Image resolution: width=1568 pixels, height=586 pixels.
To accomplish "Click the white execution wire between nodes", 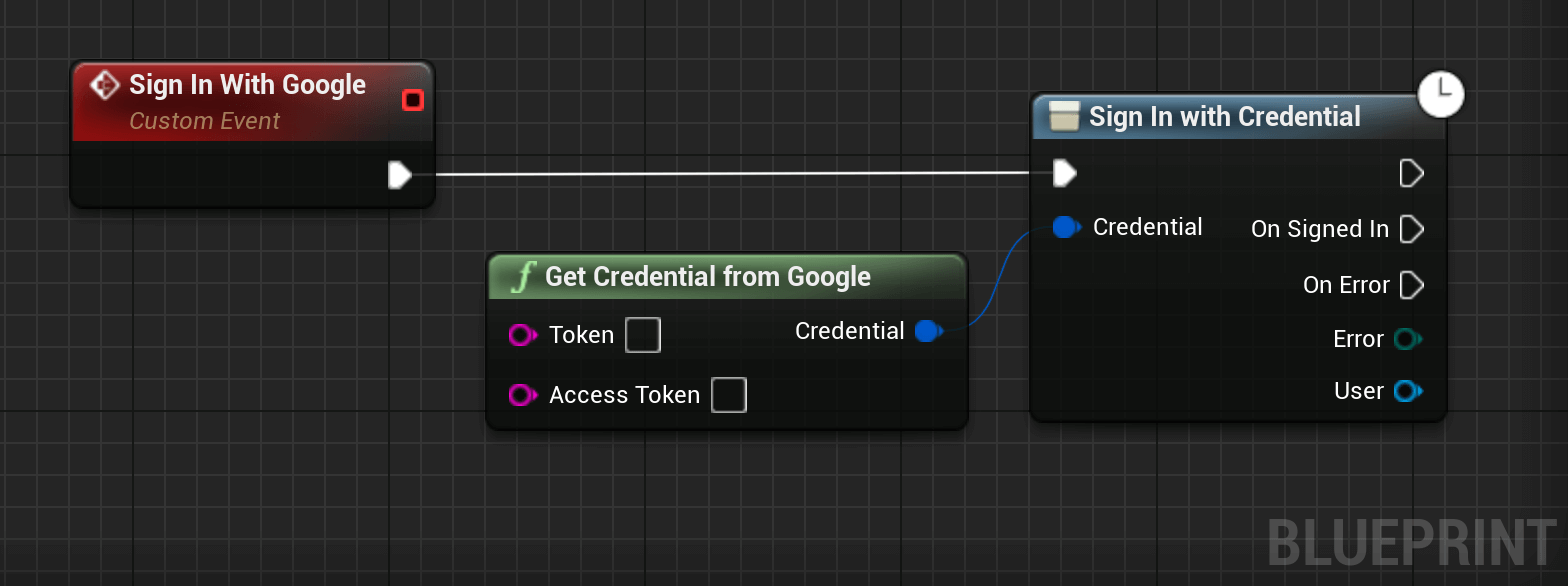I will coord(730,174).
